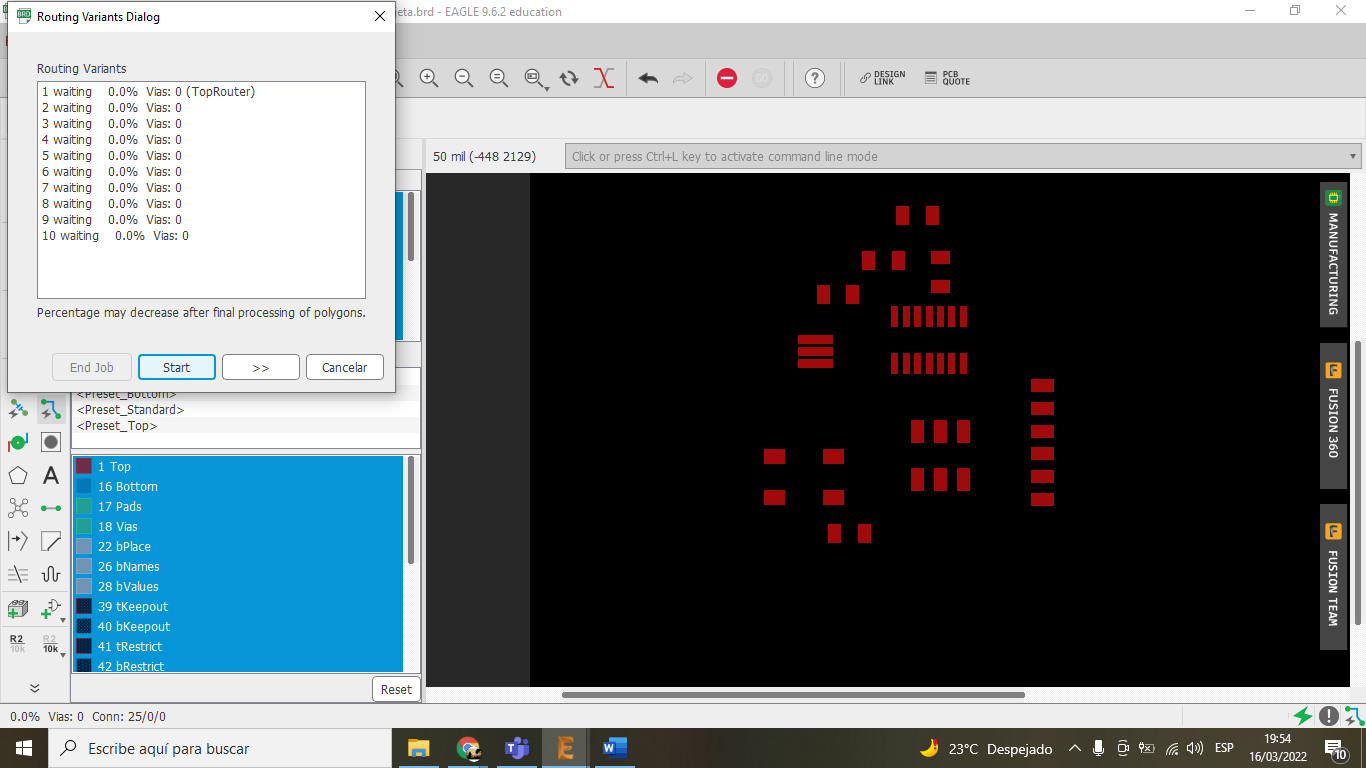Open the command line history dropdown
Screen dimensions: 1366x768
pyautogui.click(x=1354, y=157)
